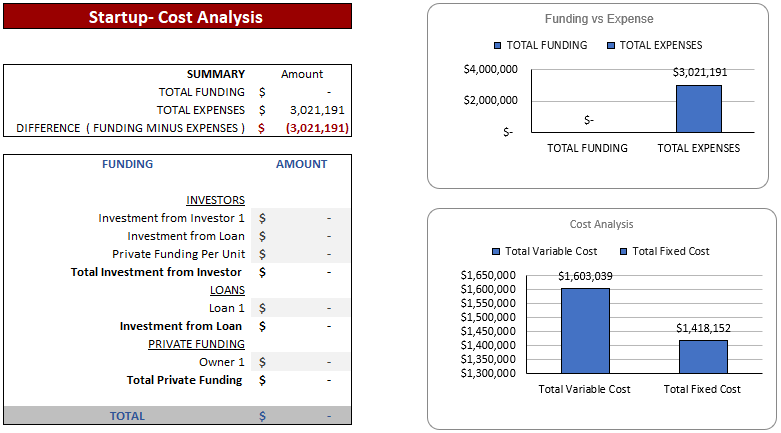Click the underlined INVESTORS heading
The height and width of the screenshot is (433, 781).
pyautogui.click(x=215, y=200)
